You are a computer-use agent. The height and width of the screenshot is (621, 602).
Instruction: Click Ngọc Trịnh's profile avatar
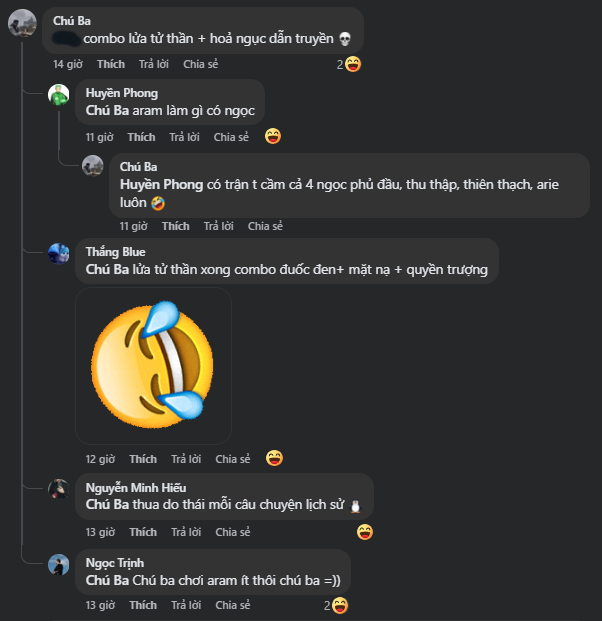[x=59, y=564]
